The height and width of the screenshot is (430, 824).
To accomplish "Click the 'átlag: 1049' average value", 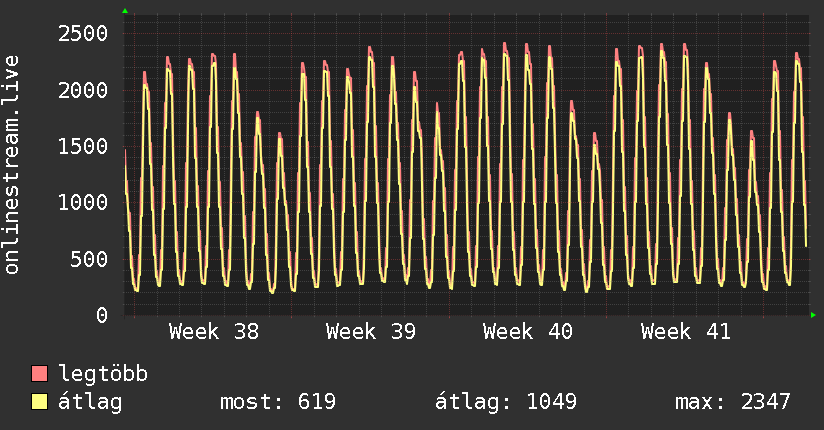I will point(506,402).
